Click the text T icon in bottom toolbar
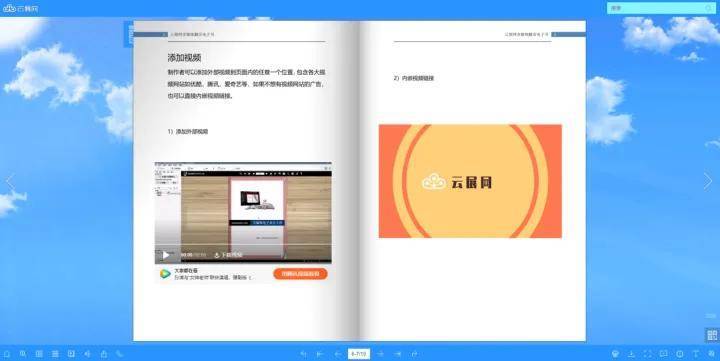 tap(696, 354)
